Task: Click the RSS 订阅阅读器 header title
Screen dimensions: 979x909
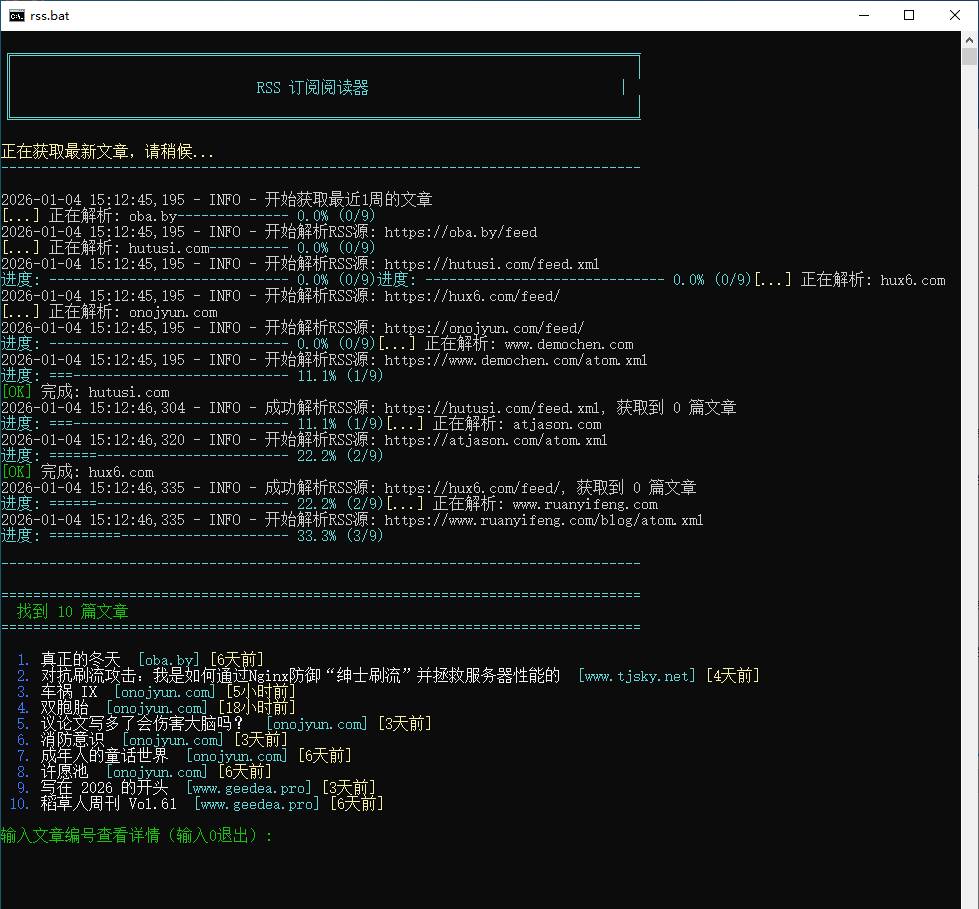Action: pos(312,88)
